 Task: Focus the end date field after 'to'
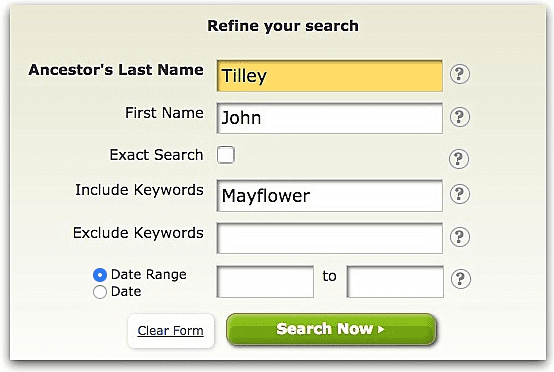(395, 282)
